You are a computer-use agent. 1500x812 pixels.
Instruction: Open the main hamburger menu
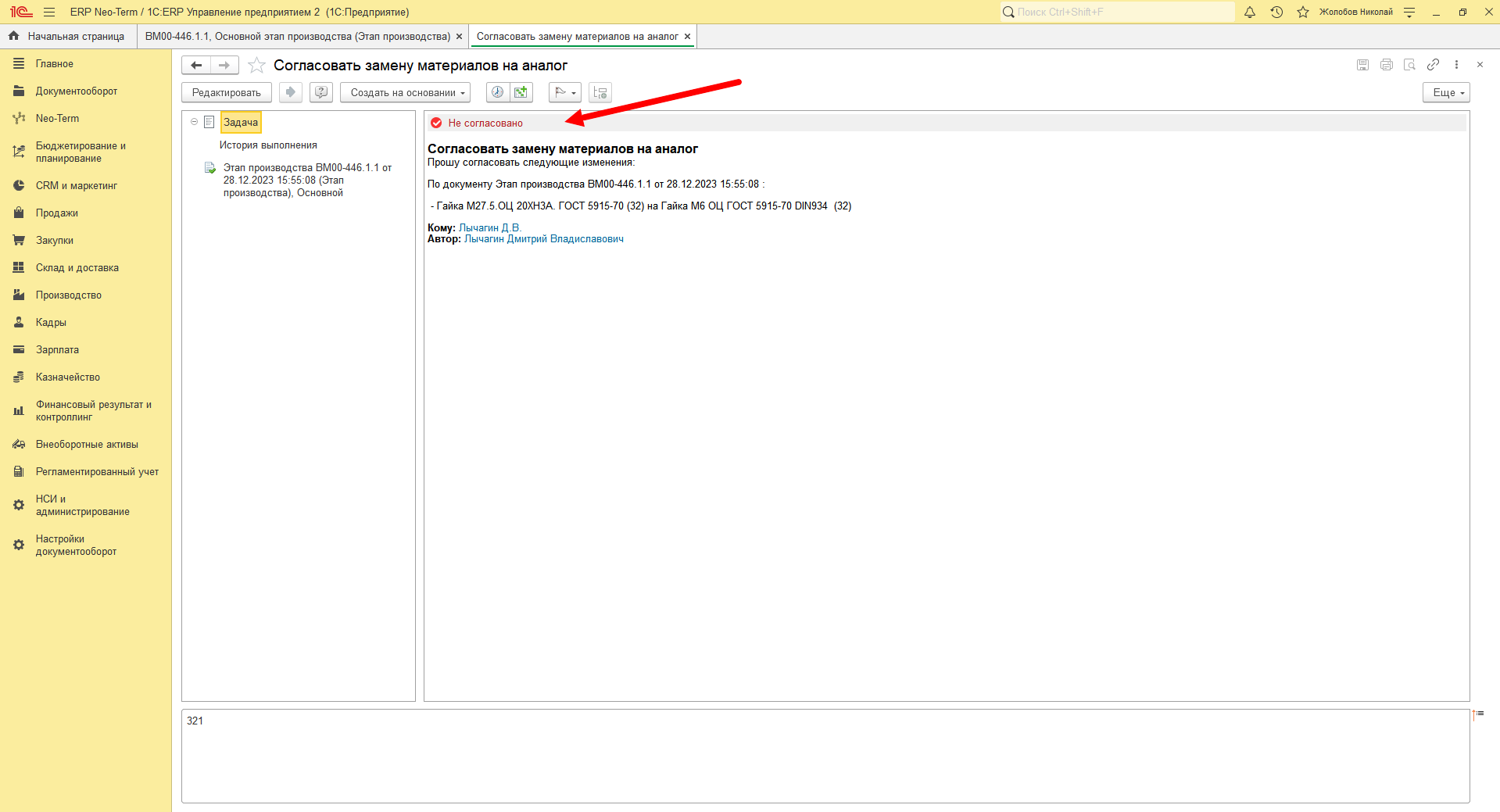point(49,12)
